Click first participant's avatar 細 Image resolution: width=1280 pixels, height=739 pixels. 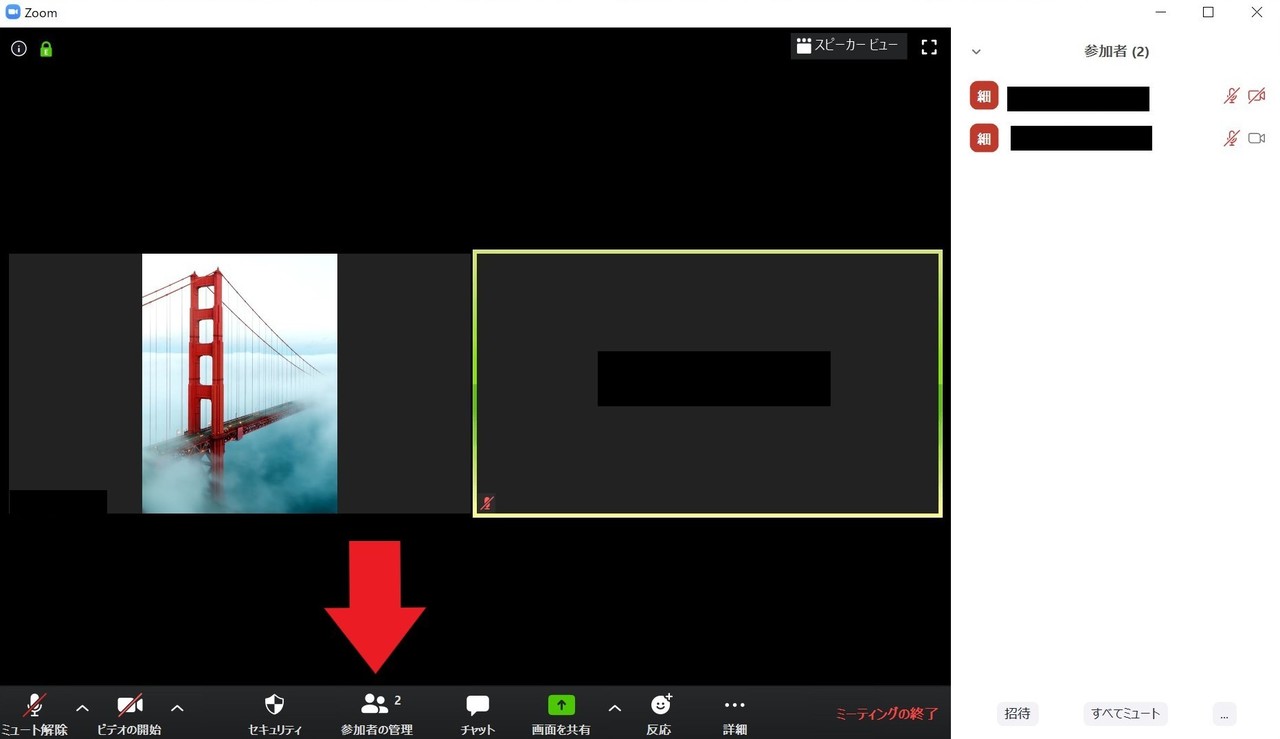click(984, 96)
